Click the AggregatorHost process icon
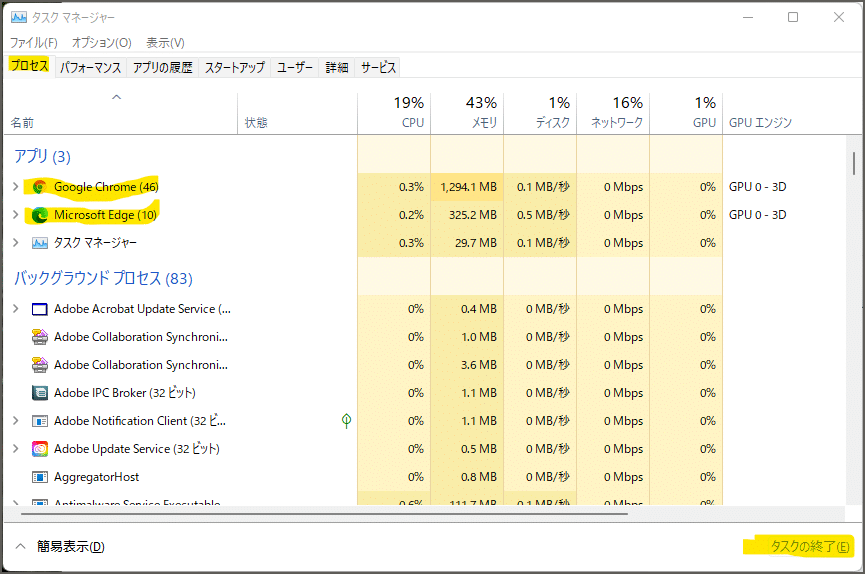 pos(40,477)
